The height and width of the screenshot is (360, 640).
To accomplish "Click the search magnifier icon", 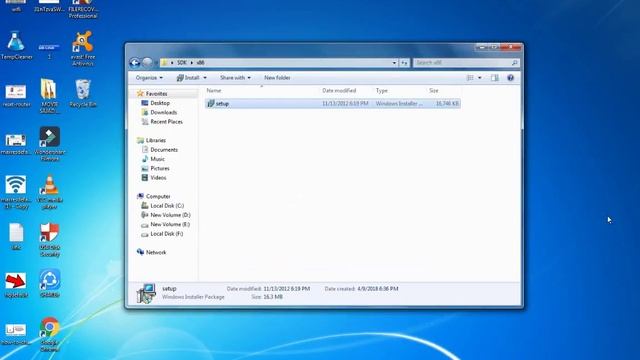I will (515, 62).
